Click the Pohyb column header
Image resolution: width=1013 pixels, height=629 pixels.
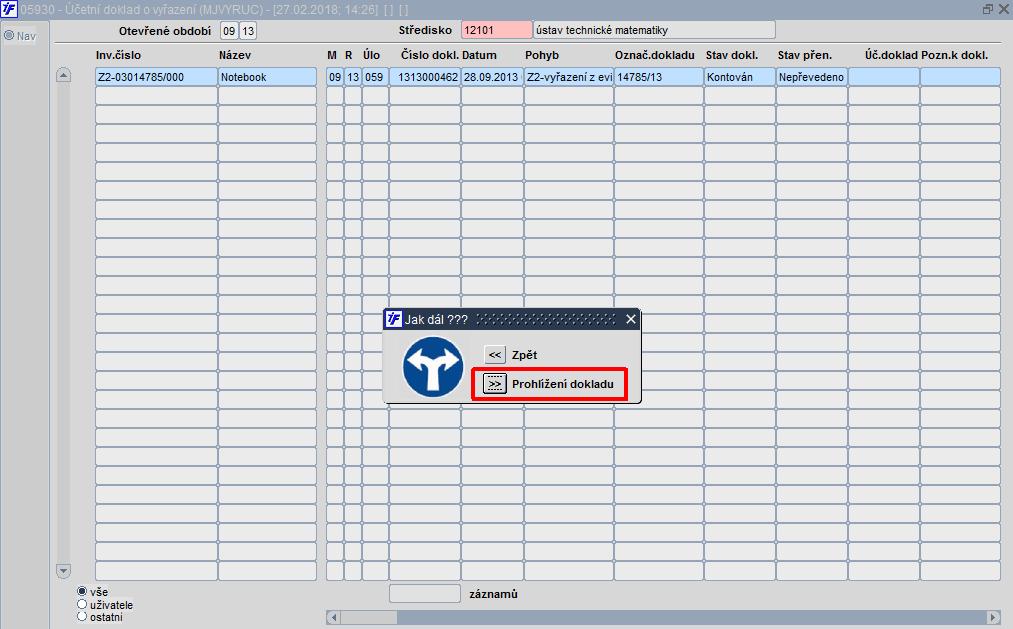point(542,55)
